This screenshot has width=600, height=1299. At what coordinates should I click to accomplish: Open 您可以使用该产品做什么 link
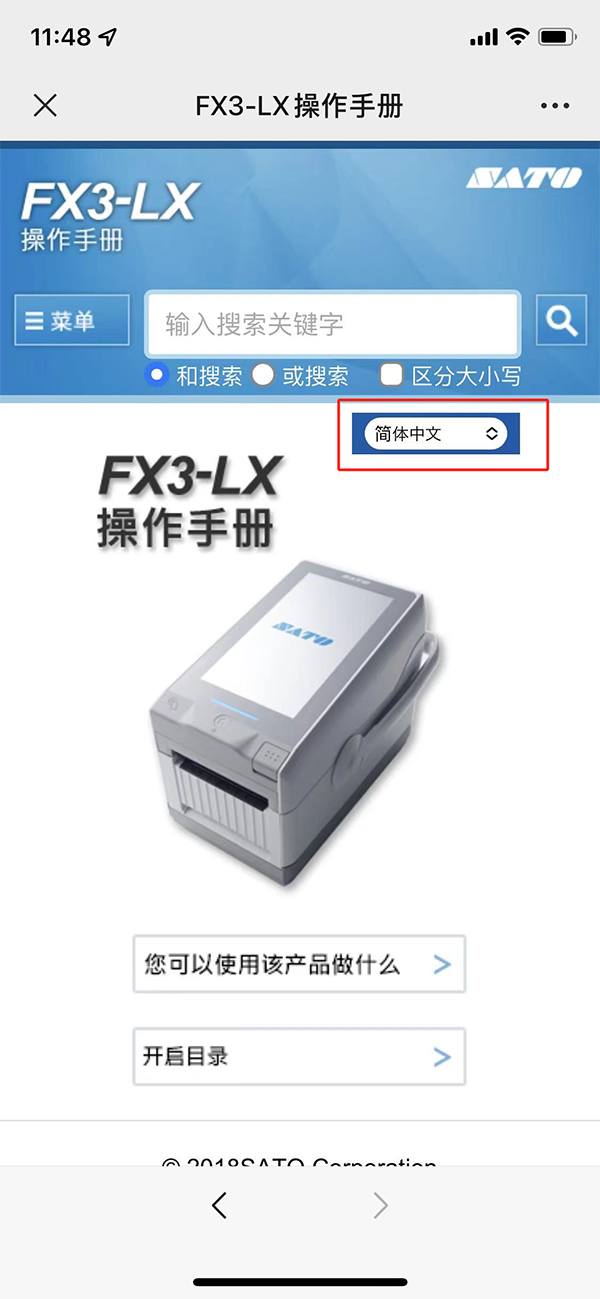299,964
